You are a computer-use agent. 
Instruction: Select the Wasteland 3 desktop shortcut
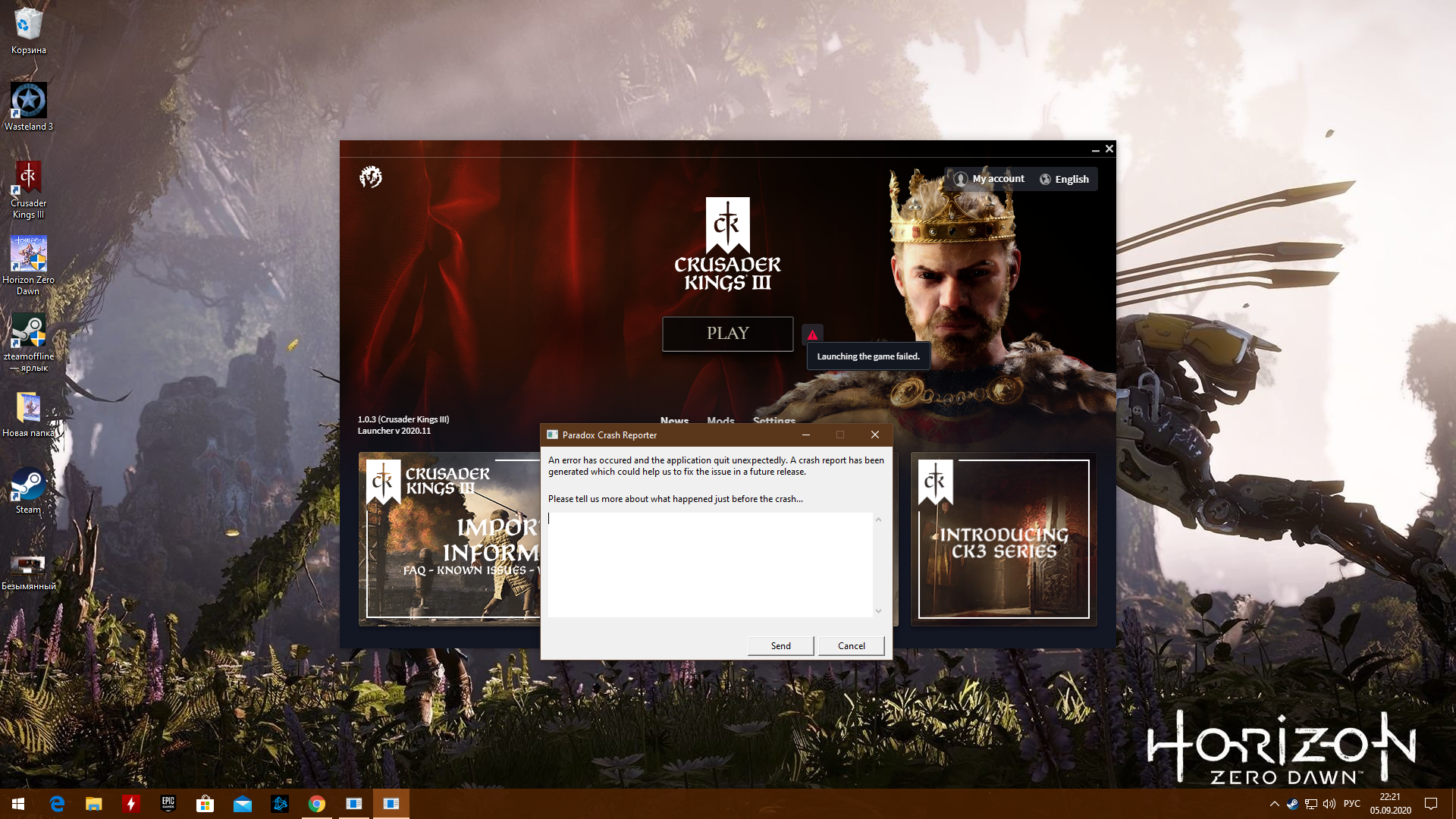click(29, 106)
